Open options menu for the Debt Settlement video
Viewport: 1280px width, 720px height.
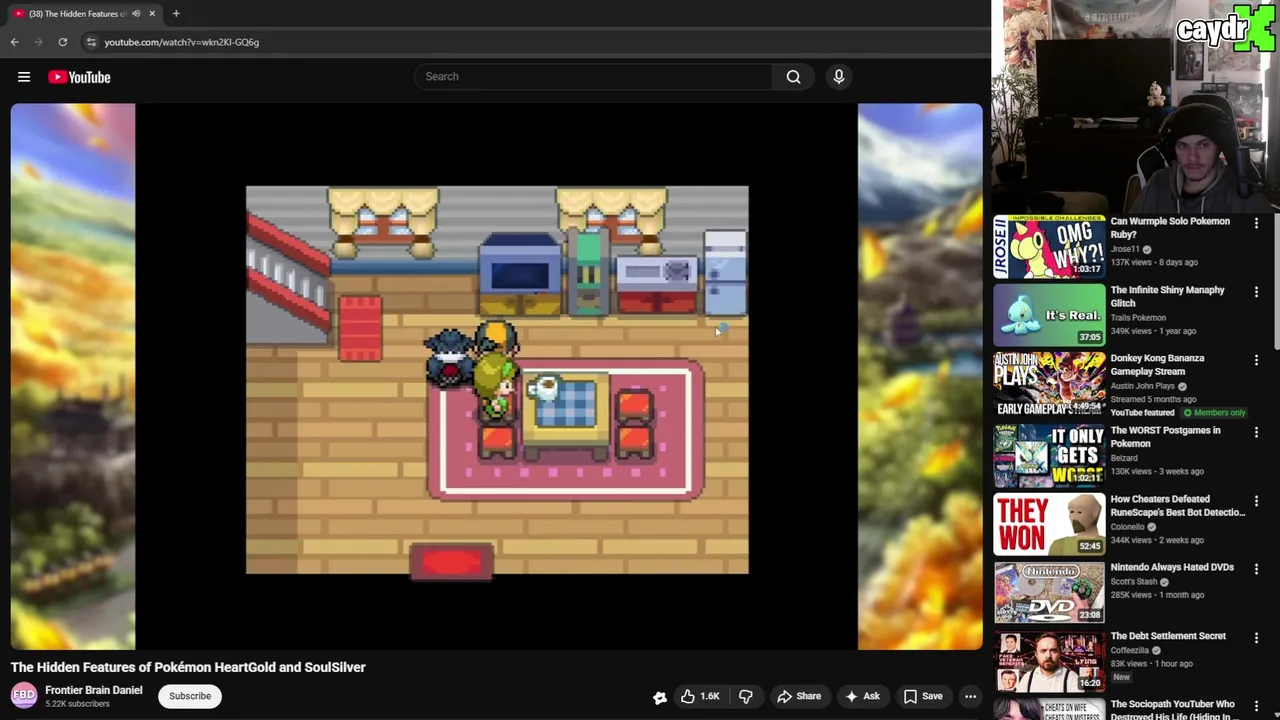coord(1256,638)
